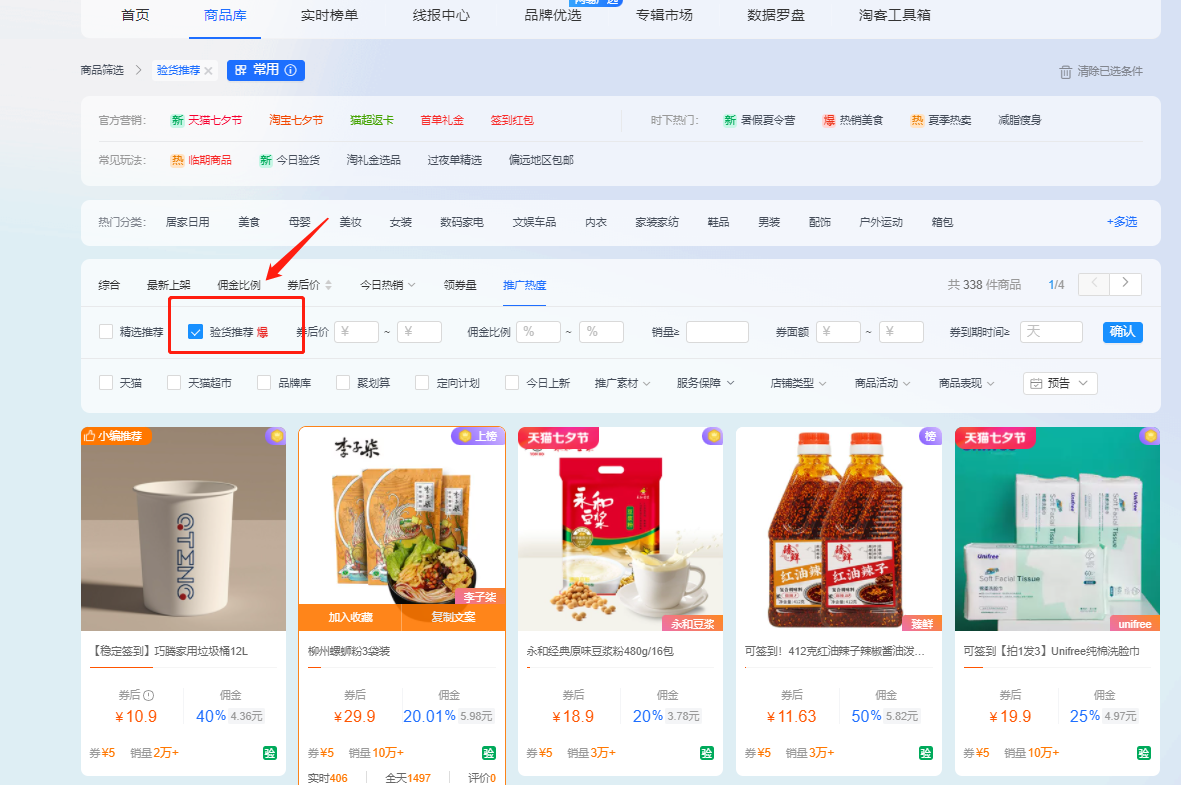
Task: Click the 销量≥ input field
Action: (x=717, y=332)
